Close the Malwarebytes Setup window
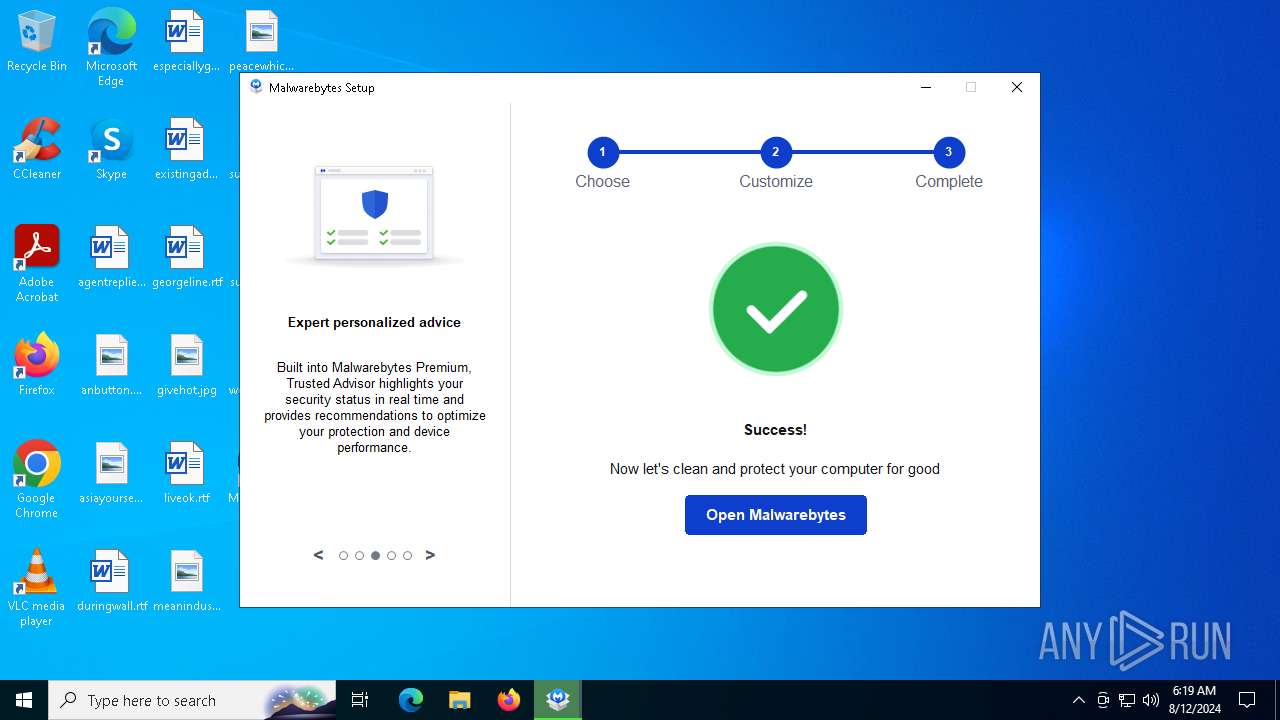Screen dimensions: 1280x720 [1017, 87]
